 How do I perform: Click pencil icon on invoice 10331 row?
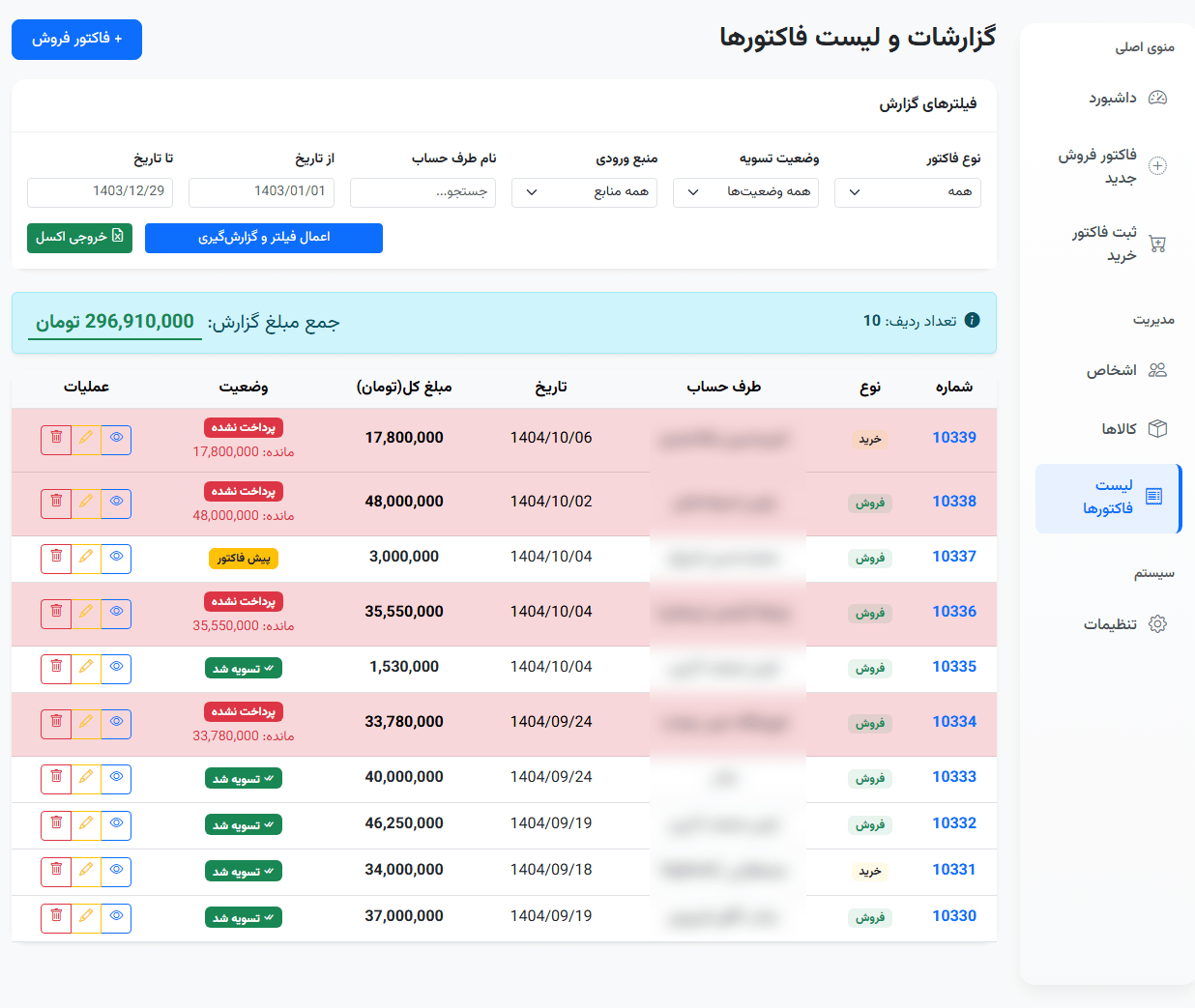(x=86, y=872)
